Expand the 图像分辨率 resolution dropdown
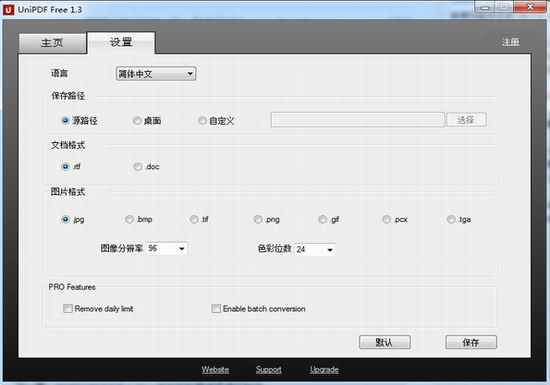 [x=167, y=249]
